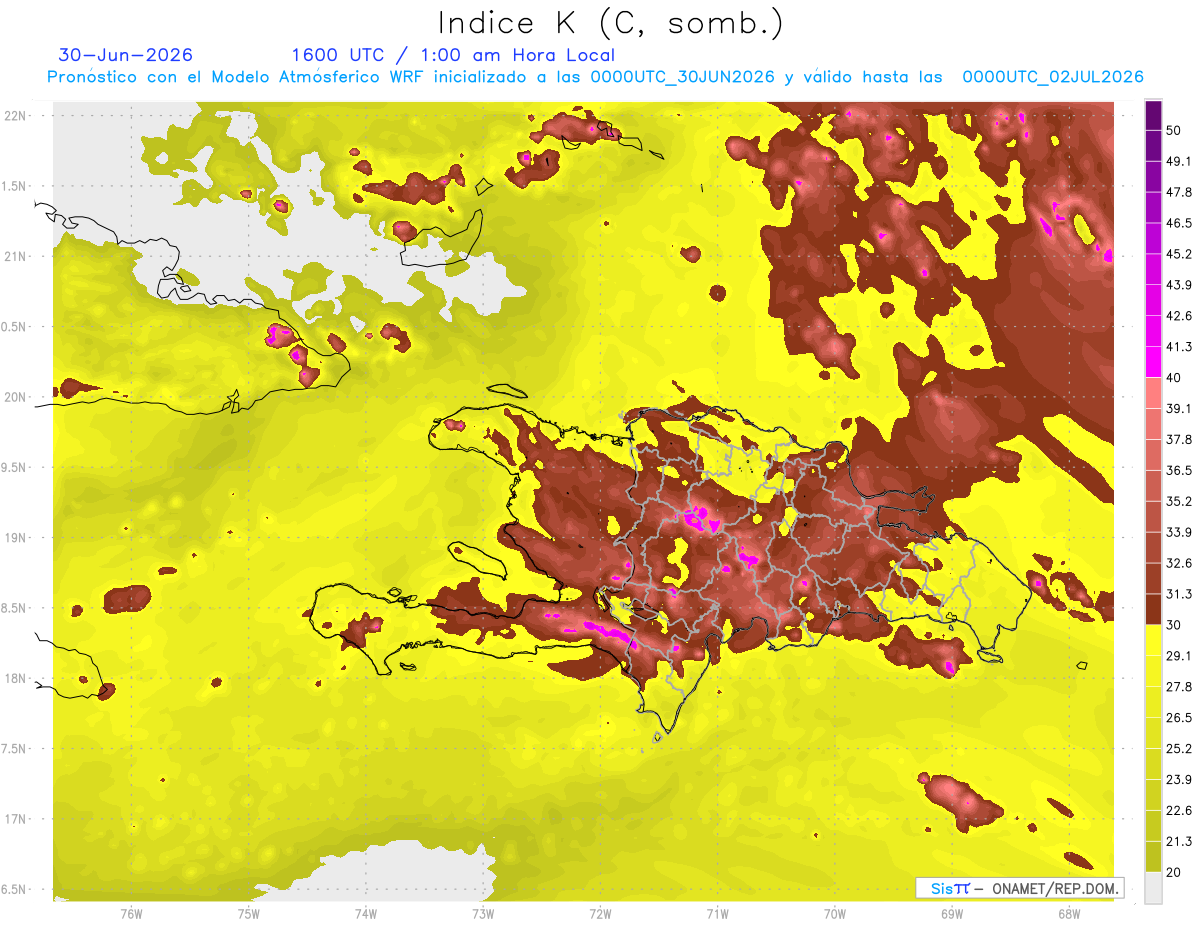Viewport: 1200px width, 927px height.
Task: Click the dark brown legend swatch between 30 and 31.3
Action: pos(1153,609)
